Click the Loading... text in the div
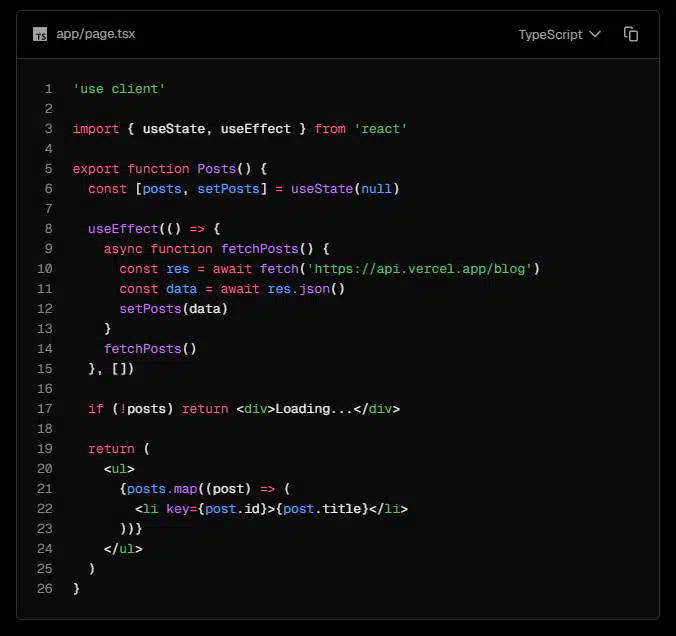Viewport: 676px width, 636px height. (314, 409)
